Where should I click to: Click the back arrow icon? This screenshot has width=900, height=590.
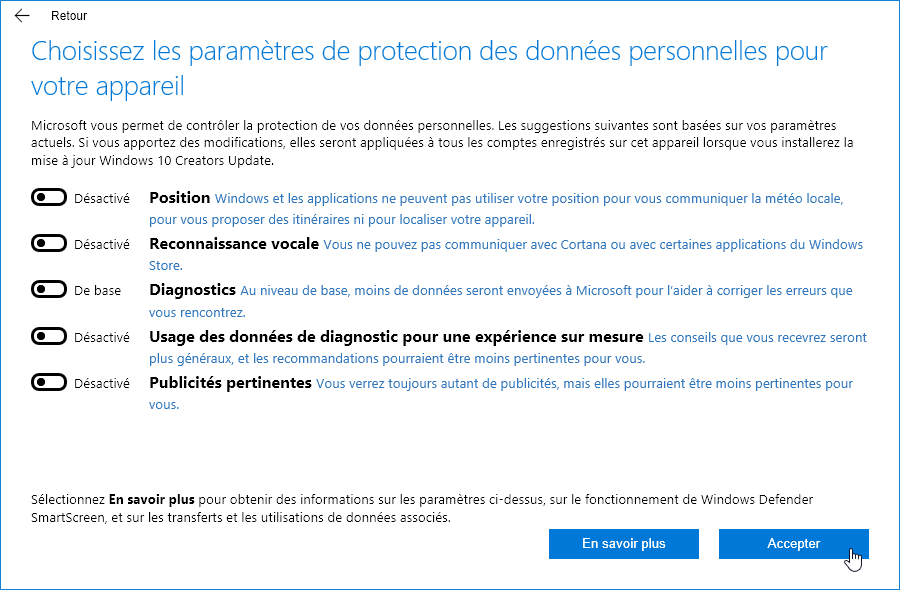tap(22, 15)
